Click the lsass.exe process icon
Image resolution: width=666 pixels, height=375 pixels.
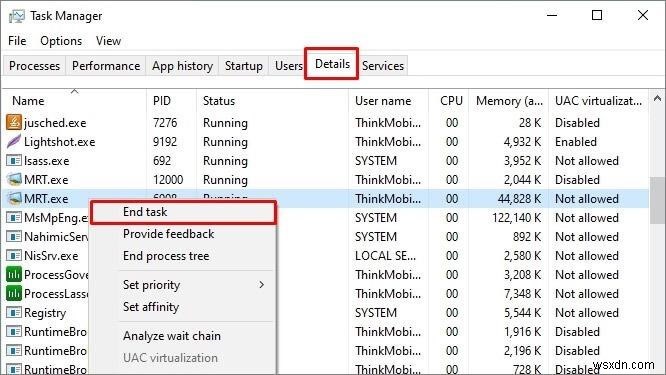(x=14, y=161)
